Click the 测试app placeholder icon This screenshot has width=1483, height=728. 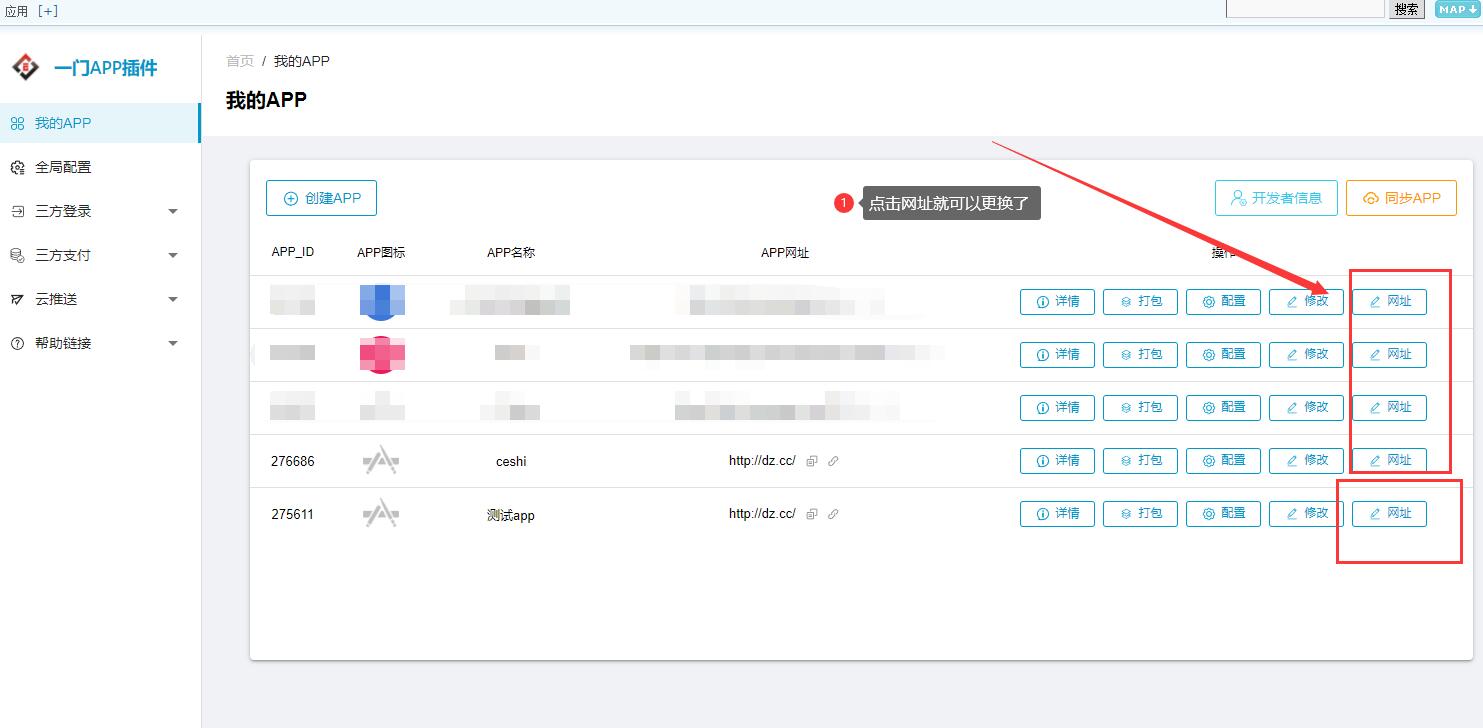click(x=381, y=514)
